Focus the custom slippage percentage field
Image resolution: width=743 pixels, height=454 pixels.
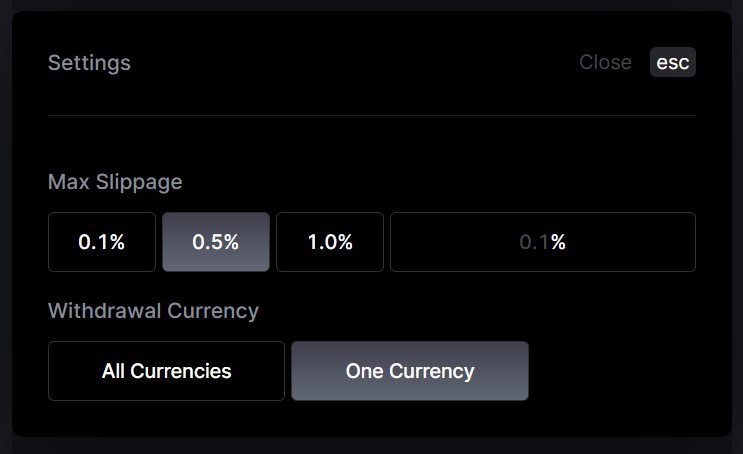542,242
